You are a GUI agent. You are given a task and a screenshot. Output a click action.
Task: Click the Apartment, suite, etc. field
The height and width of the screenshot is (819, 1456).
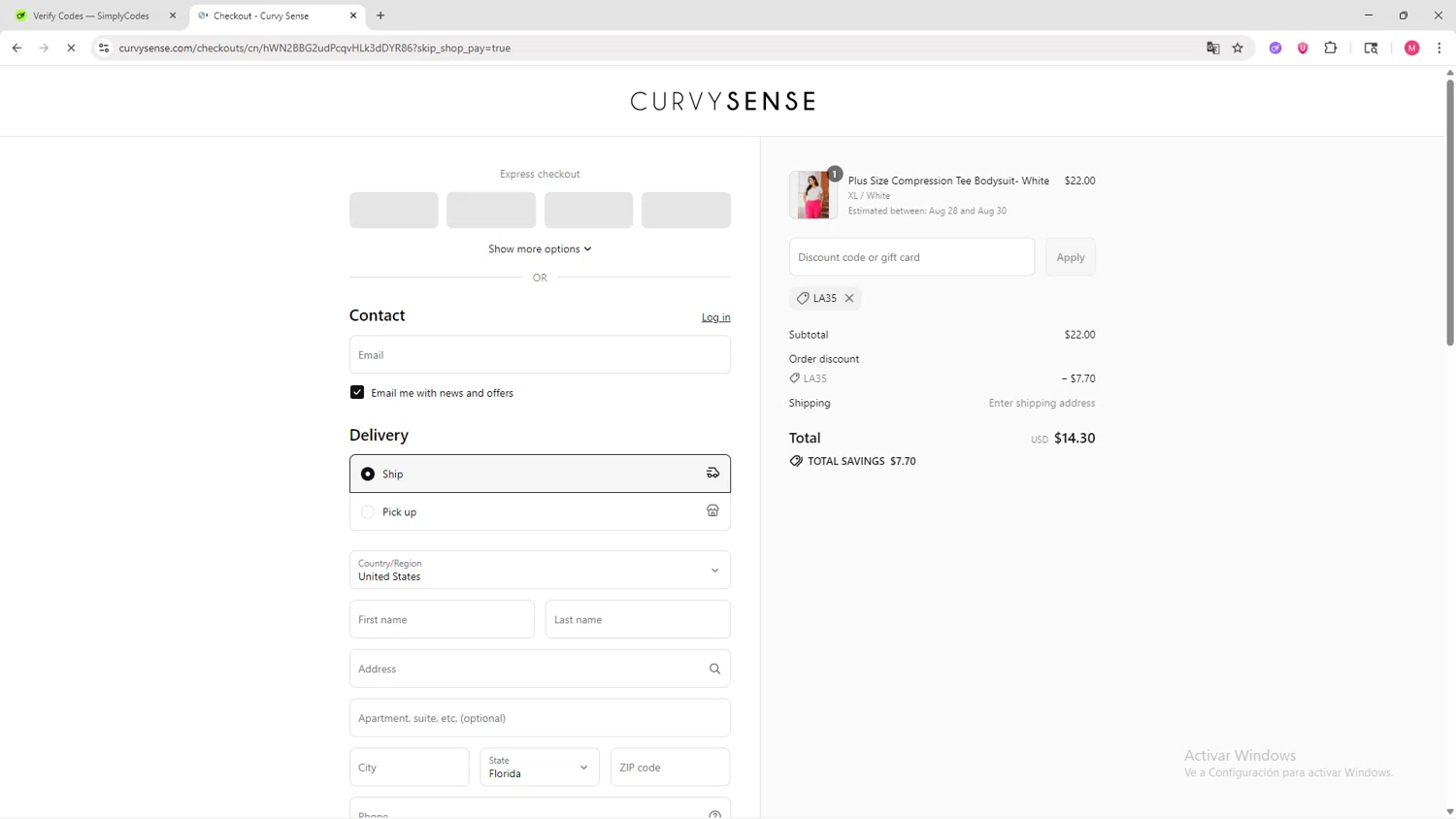click(x=540, y=718)
